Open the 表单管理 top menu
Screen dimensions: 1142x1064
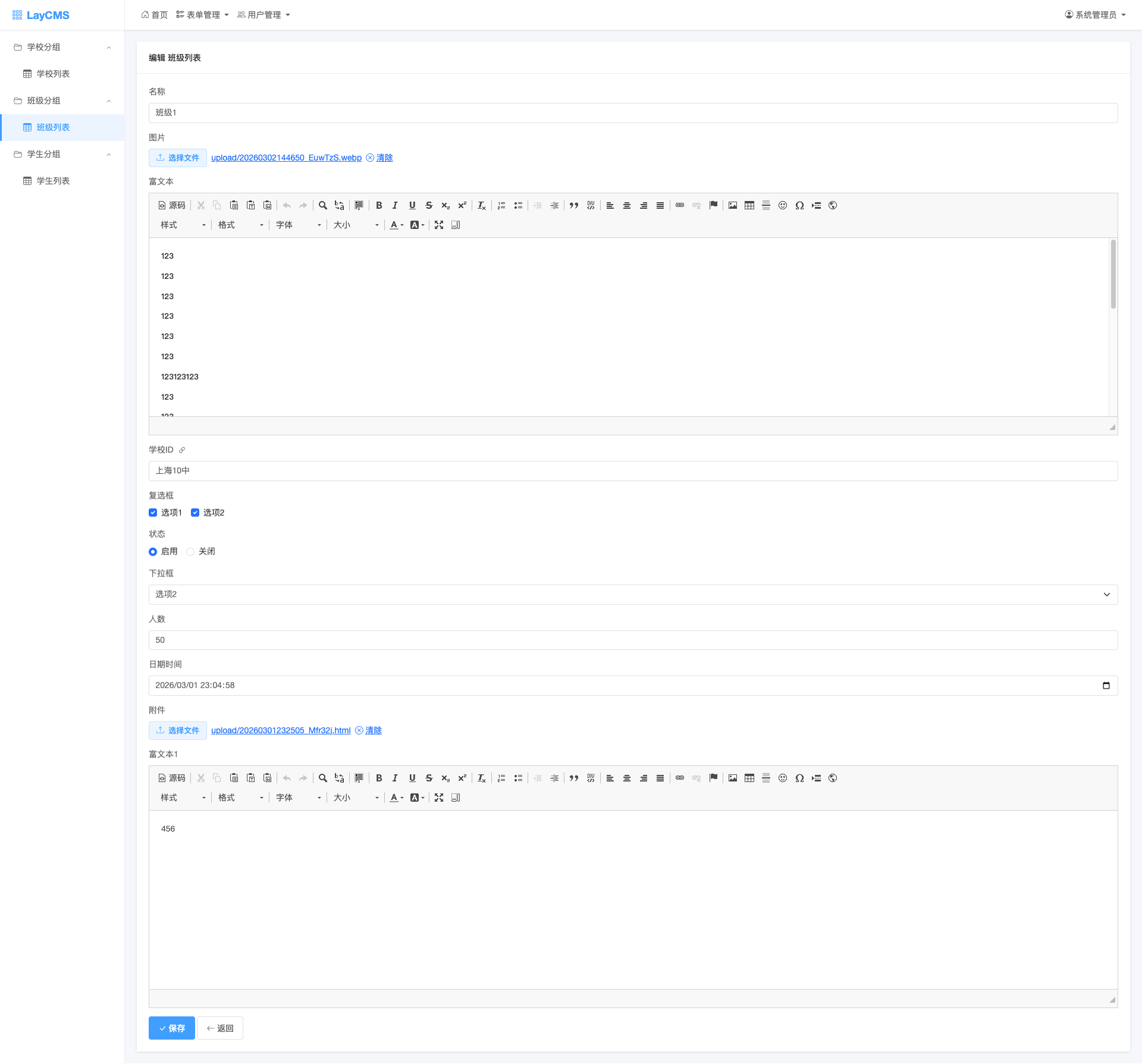click(203, 15)
